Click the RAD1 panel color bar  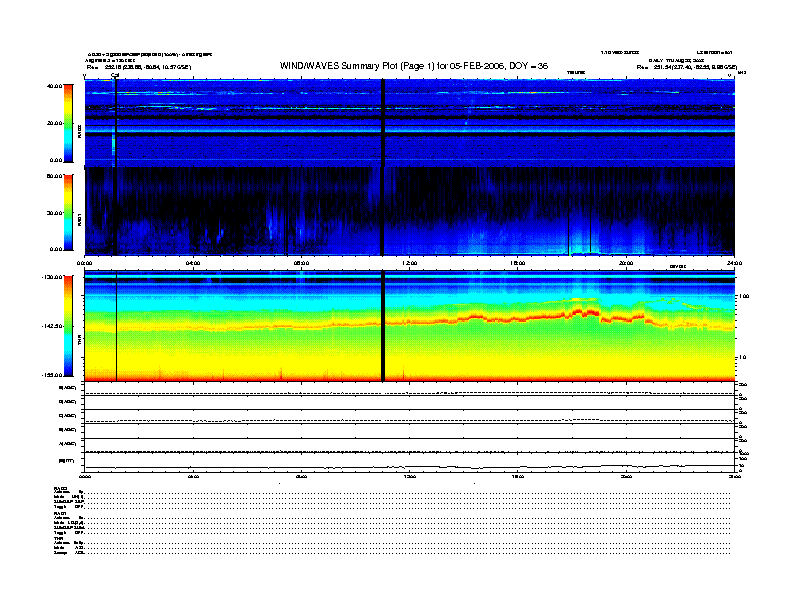(68, 213)
